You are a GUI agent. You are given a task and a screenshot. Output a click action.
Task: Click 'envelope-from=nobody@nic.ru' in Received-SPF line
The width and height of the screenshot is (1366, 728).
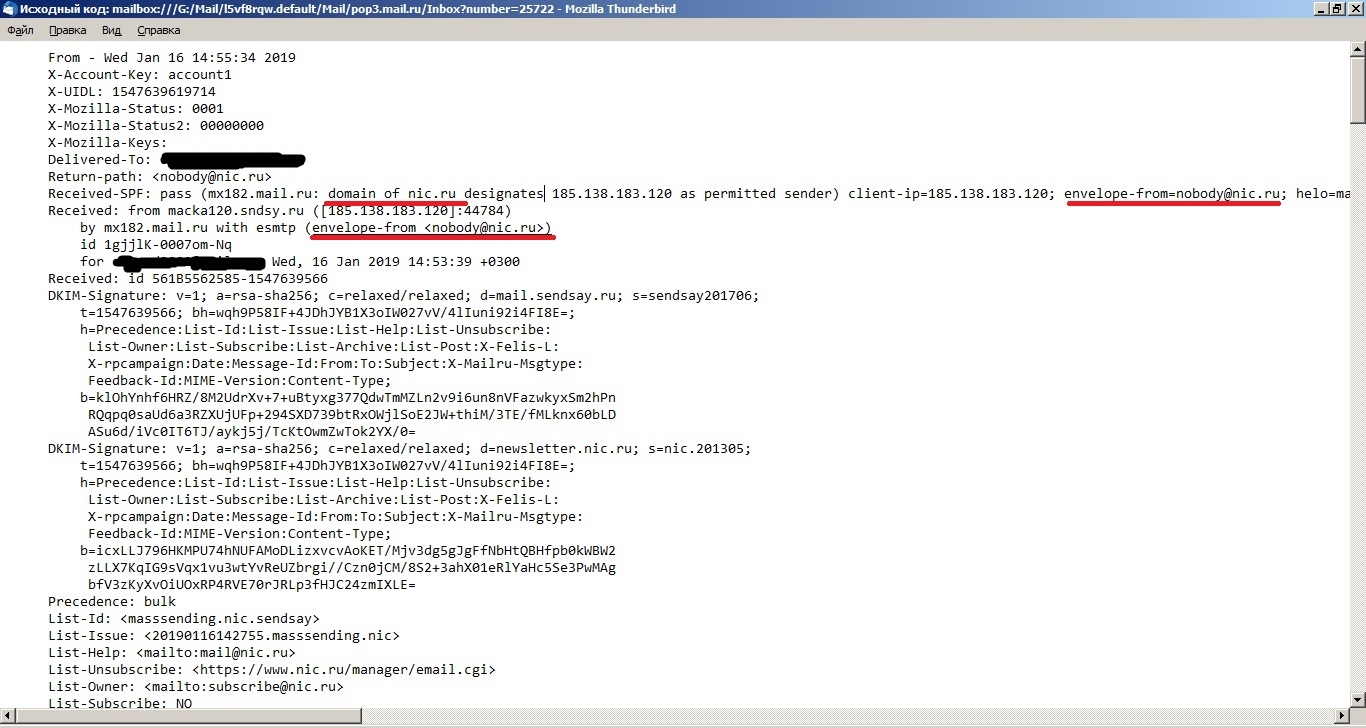1173,193
